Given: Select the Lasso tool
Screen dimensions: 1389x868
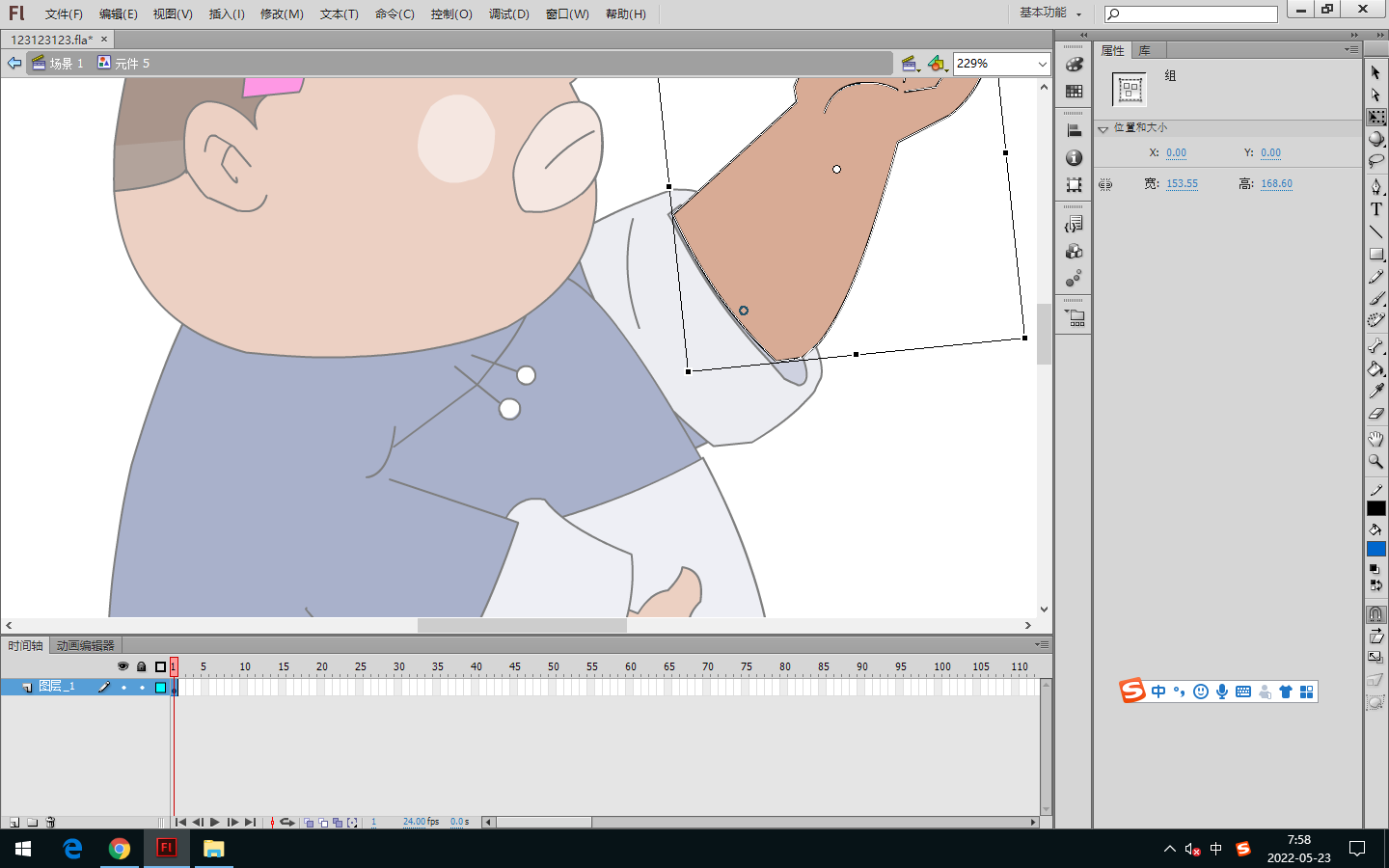Looking at the screenshot, I should (x=1376, y=161).
